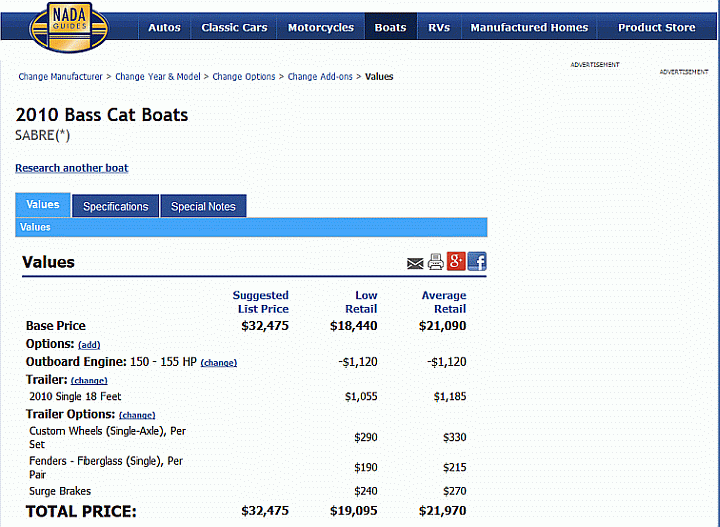The height and width of the screenshot is (527, 720).
Task: Open the RVs section
Action: coord(439,28)
